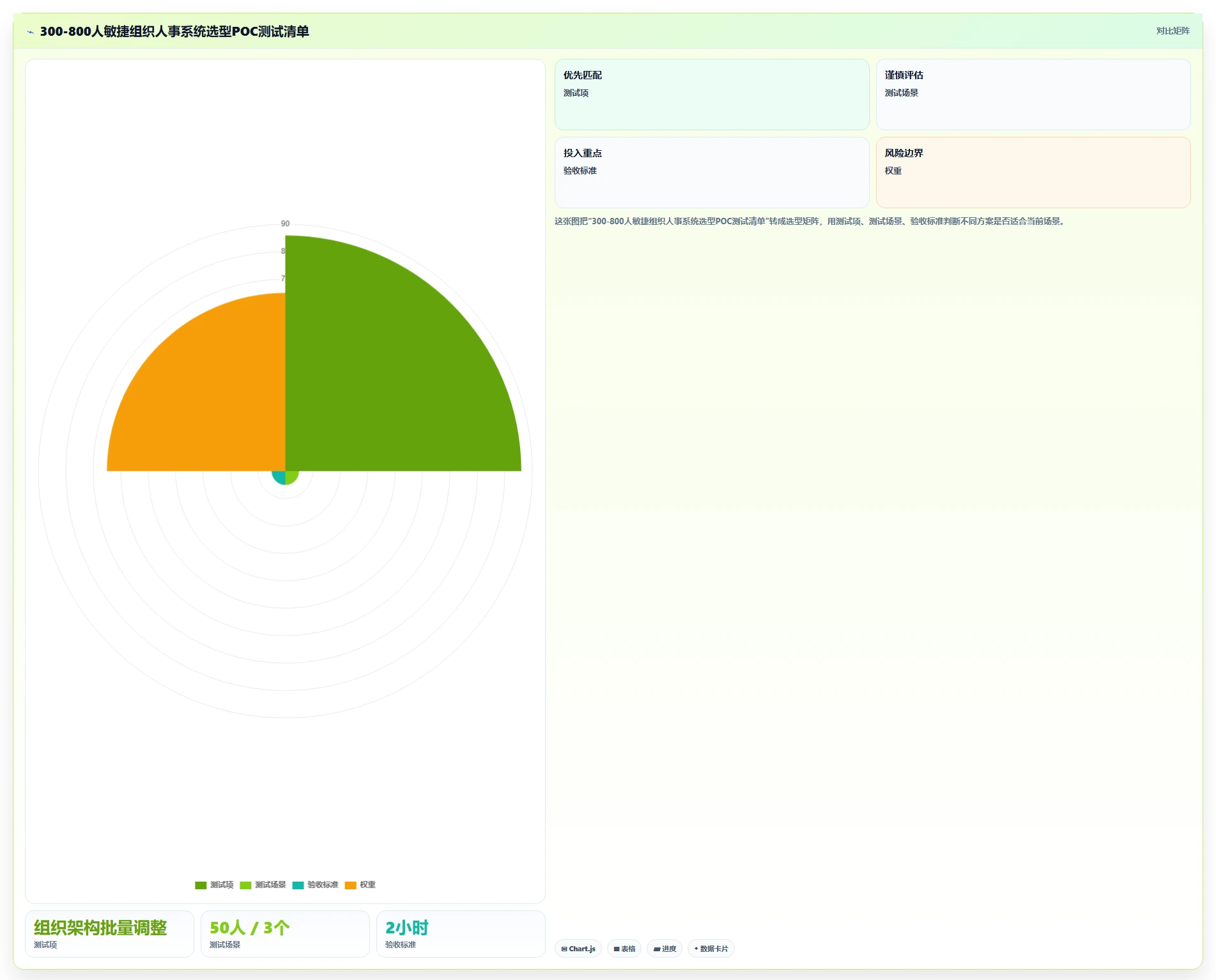
Task: Click the 进度 tag chip
Action: pyautogui.click(x=665, y=949)
